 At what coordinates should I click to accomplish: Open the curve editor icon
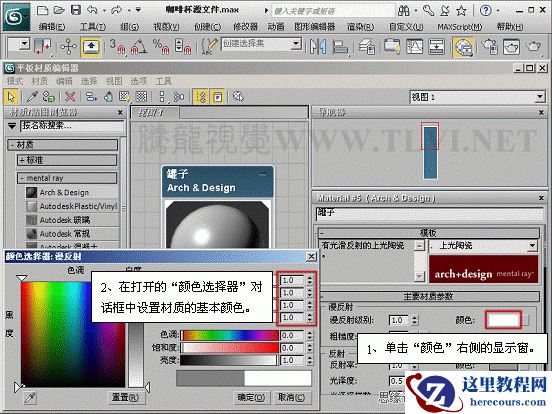point(415,47)
